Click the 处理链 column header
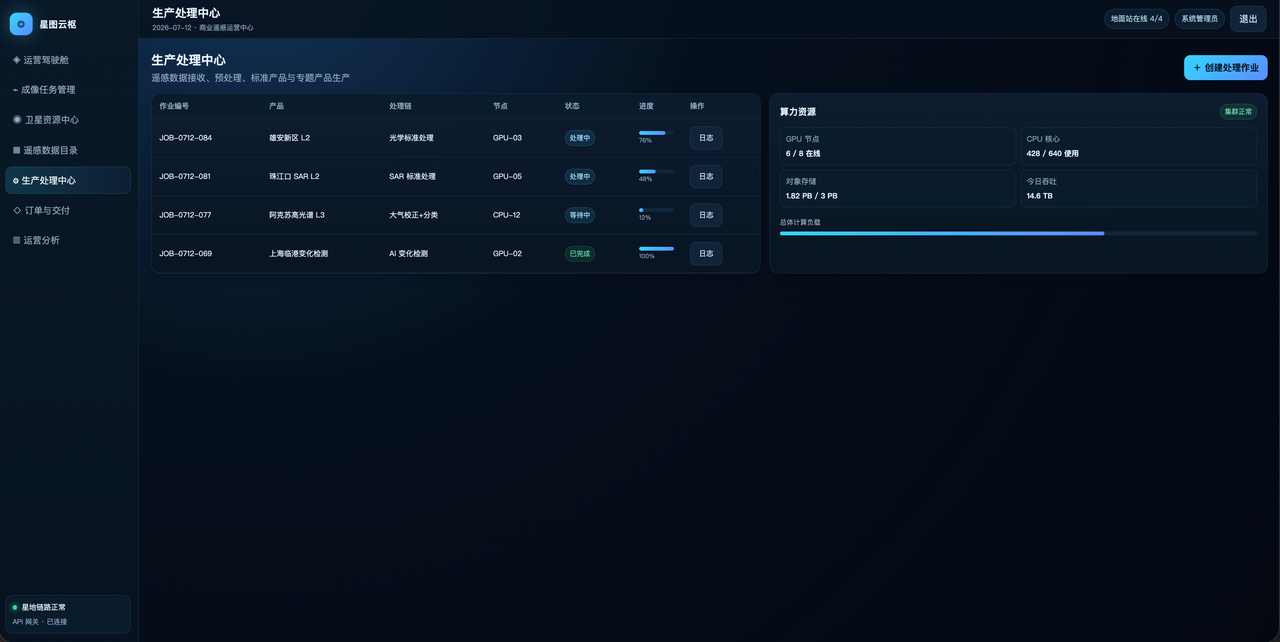Viewport: 1280px width, 642px height. tap(400, 106)
